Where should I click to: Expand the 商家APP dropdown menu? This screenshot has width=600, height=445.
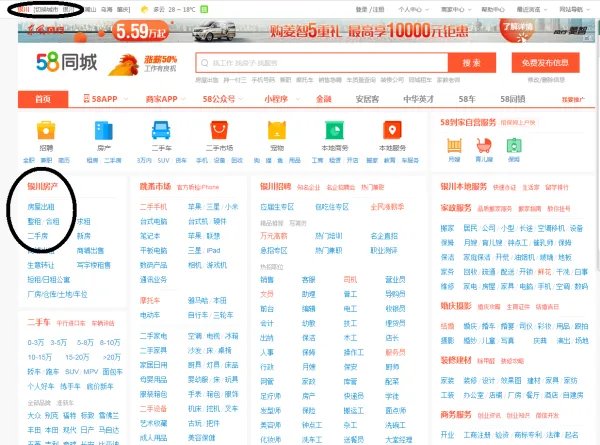[x=183, y=99]
